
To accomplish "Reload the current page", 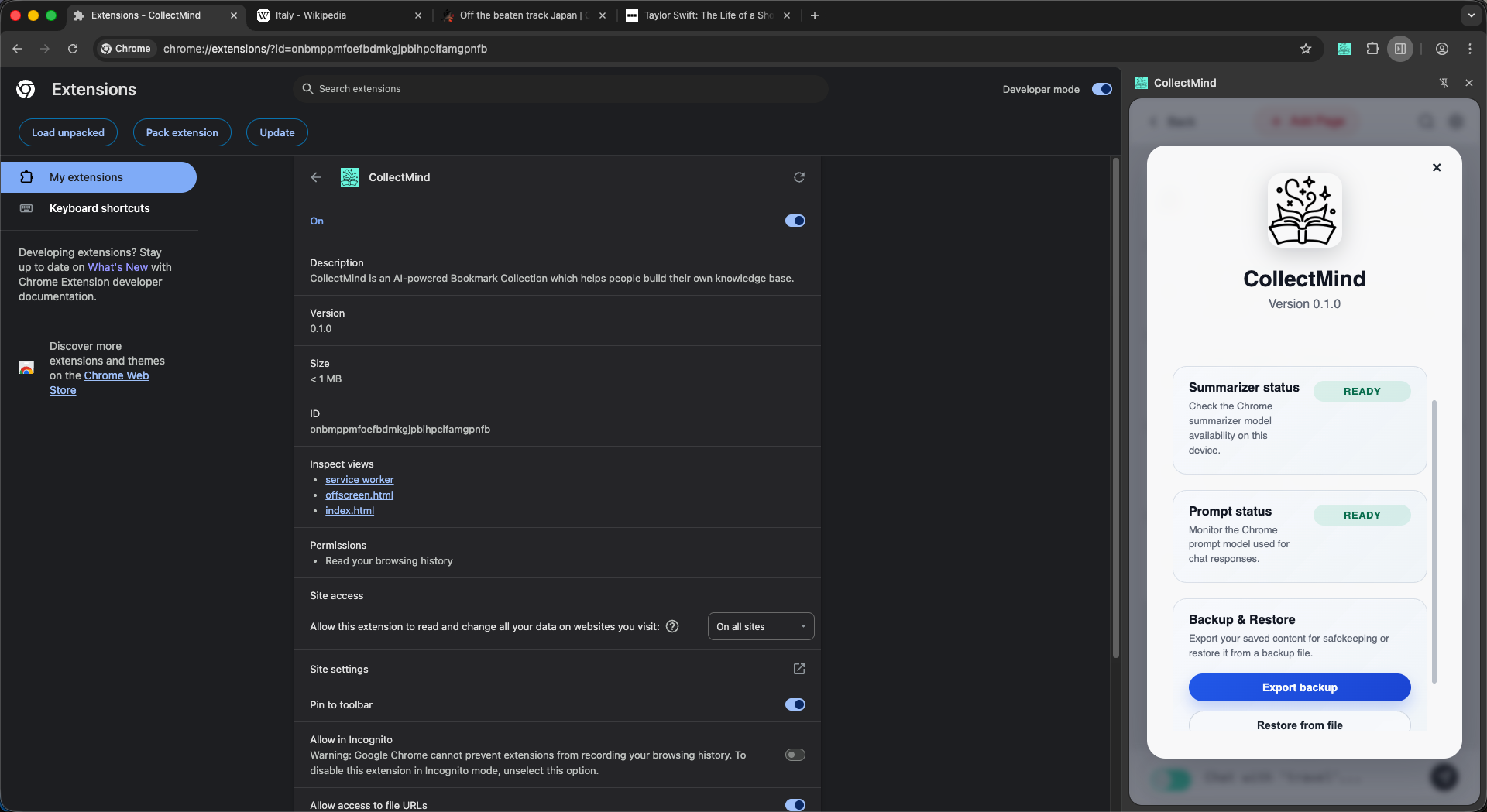I will (x=73, y=49).
